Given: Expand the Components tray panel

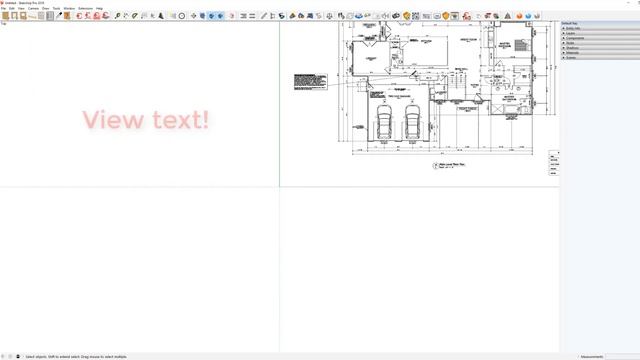Looking at the screenshot, I should 600,38.
